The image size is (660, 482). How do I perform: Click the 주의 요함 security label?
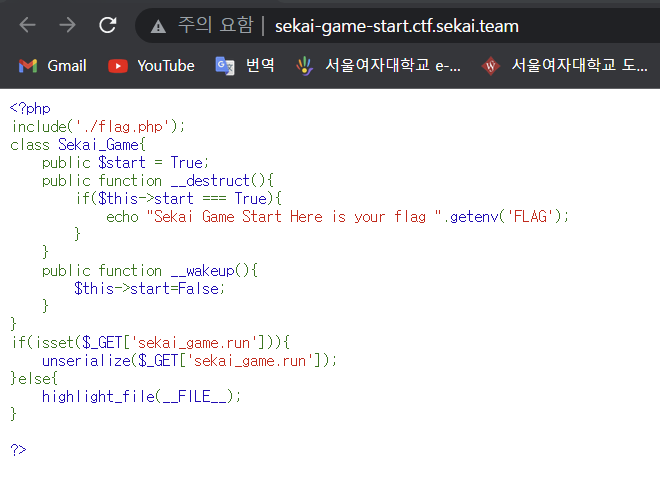coord(216,25)
